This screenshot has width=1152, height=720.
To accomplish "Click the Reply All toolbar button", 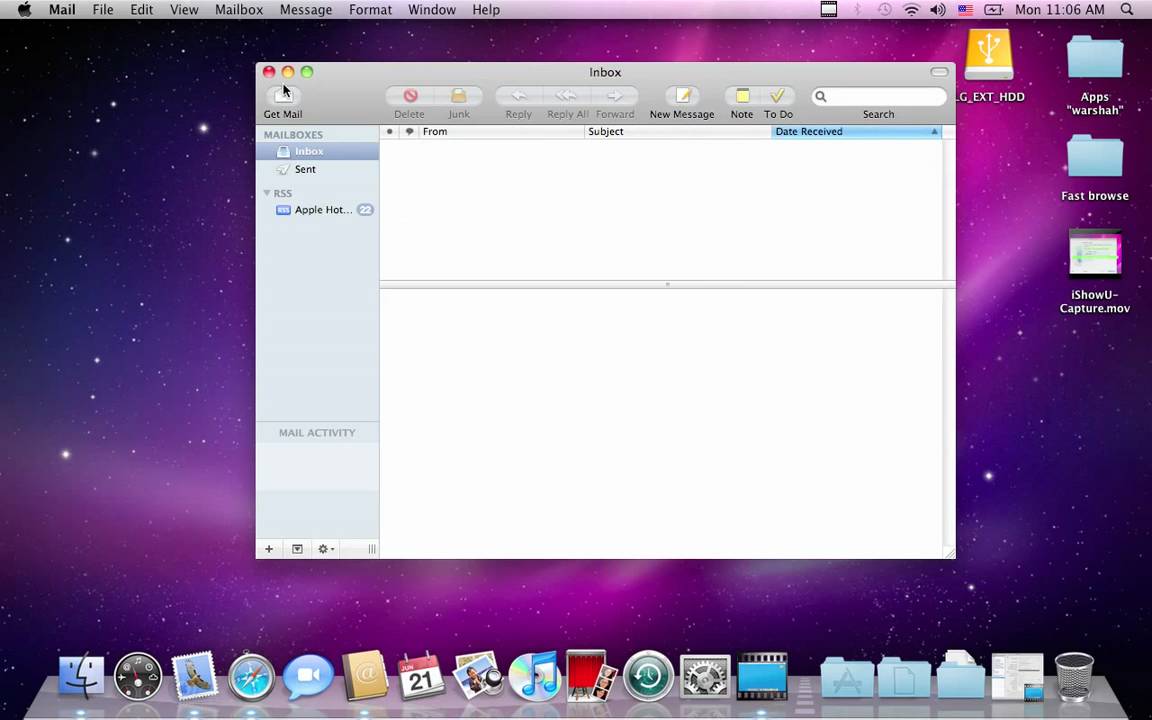I will point(566,96).
